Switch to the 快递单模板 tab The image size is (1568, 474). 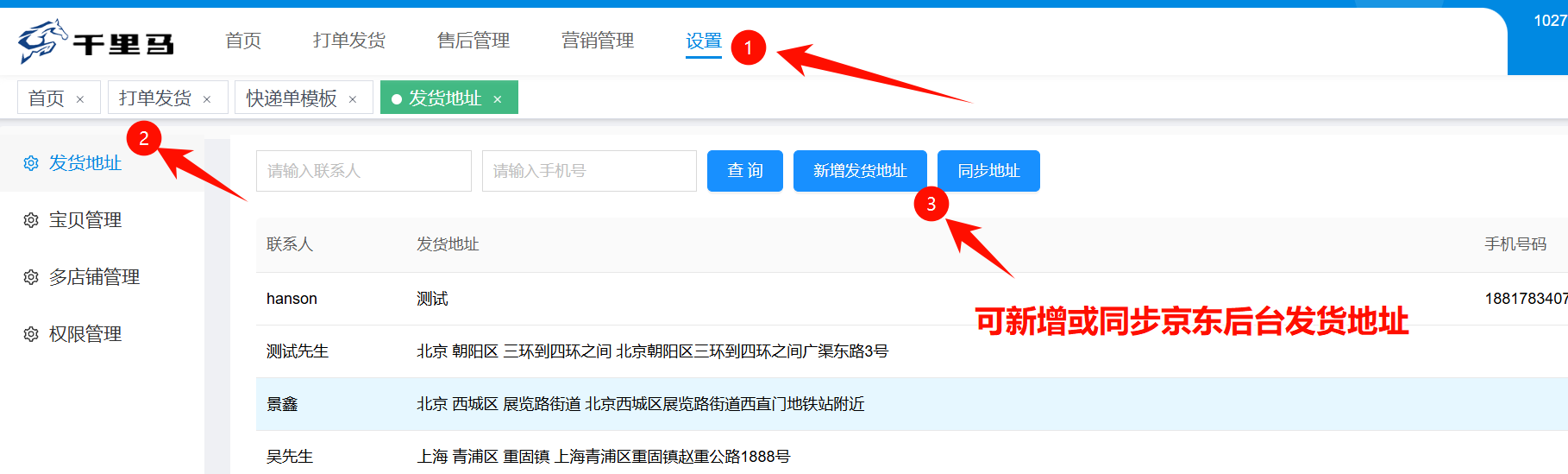tap(292, 98)
